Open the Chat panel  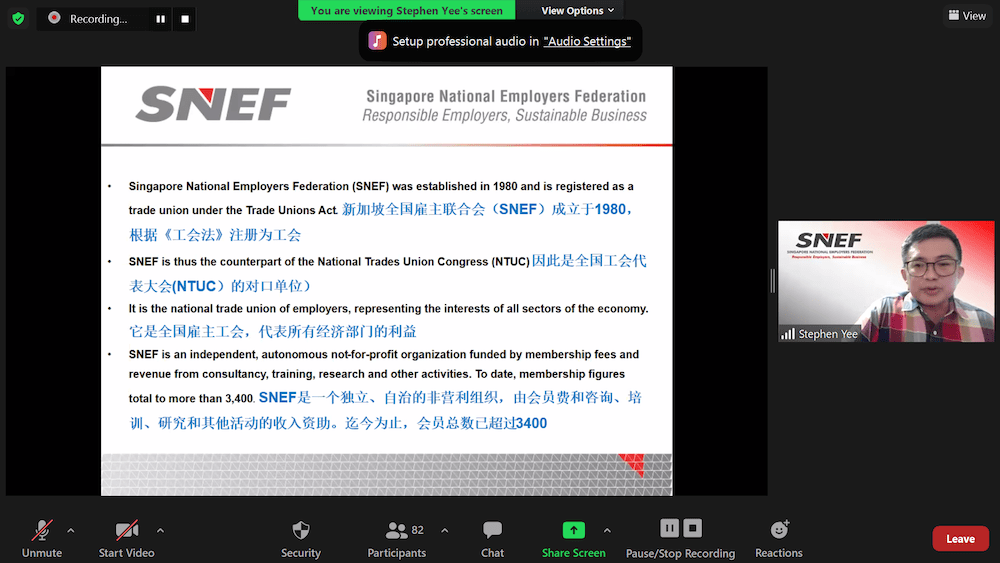[x=492, y=537]
